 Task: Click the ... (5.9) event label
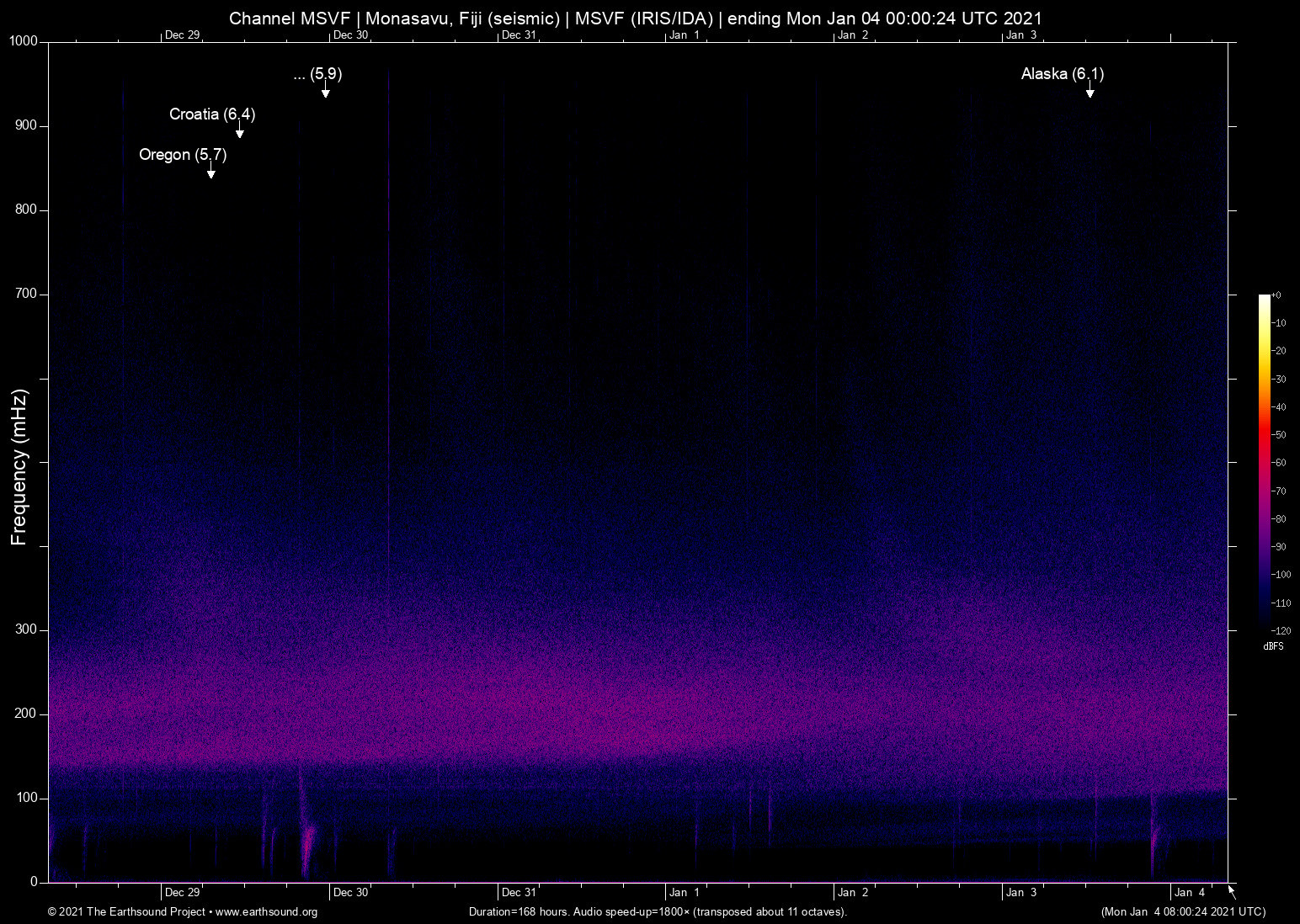[x=317, y=74]
